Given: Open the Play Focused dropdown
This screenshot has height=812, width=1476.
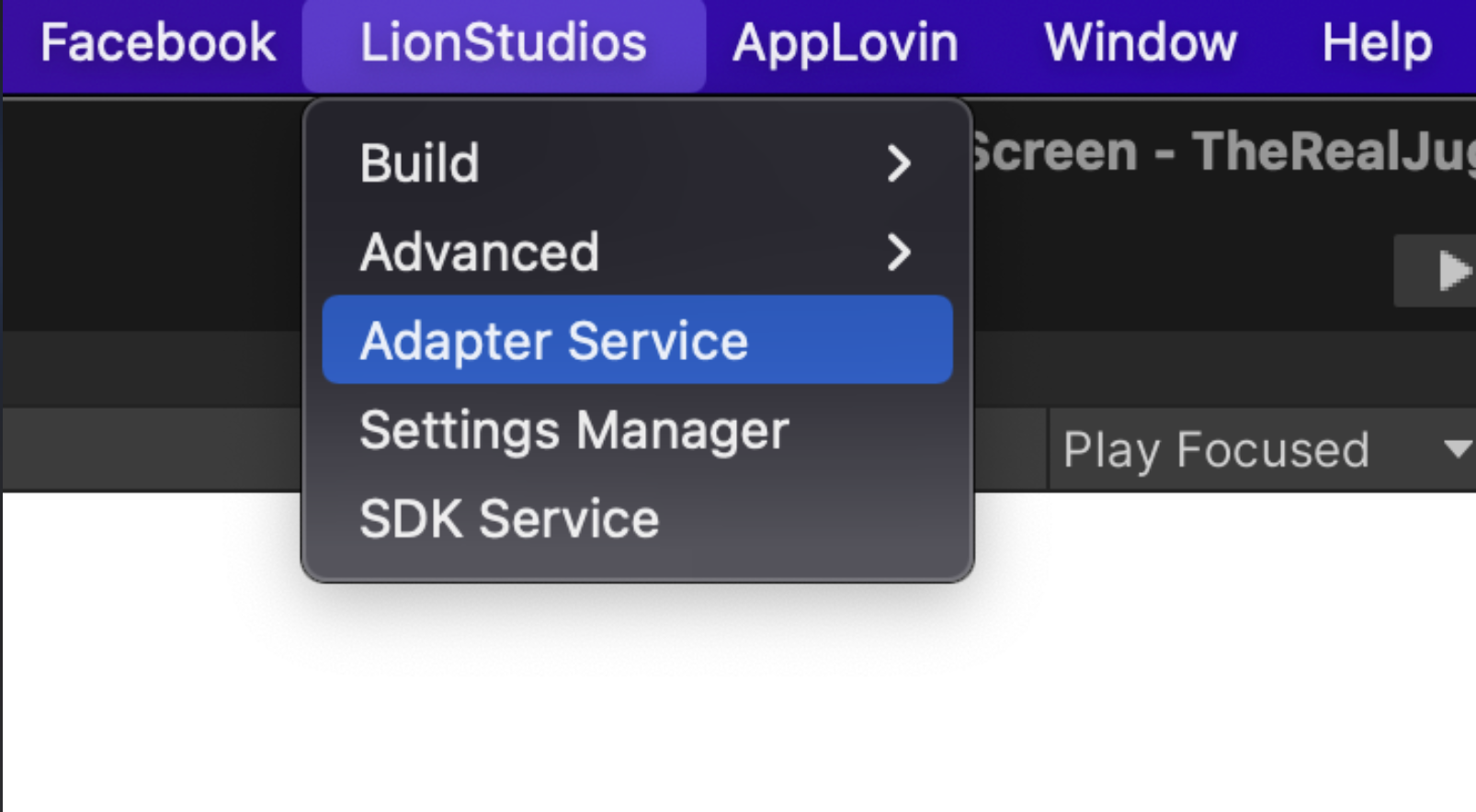Looking at the screenshot, I should (x=1263, y=449).
